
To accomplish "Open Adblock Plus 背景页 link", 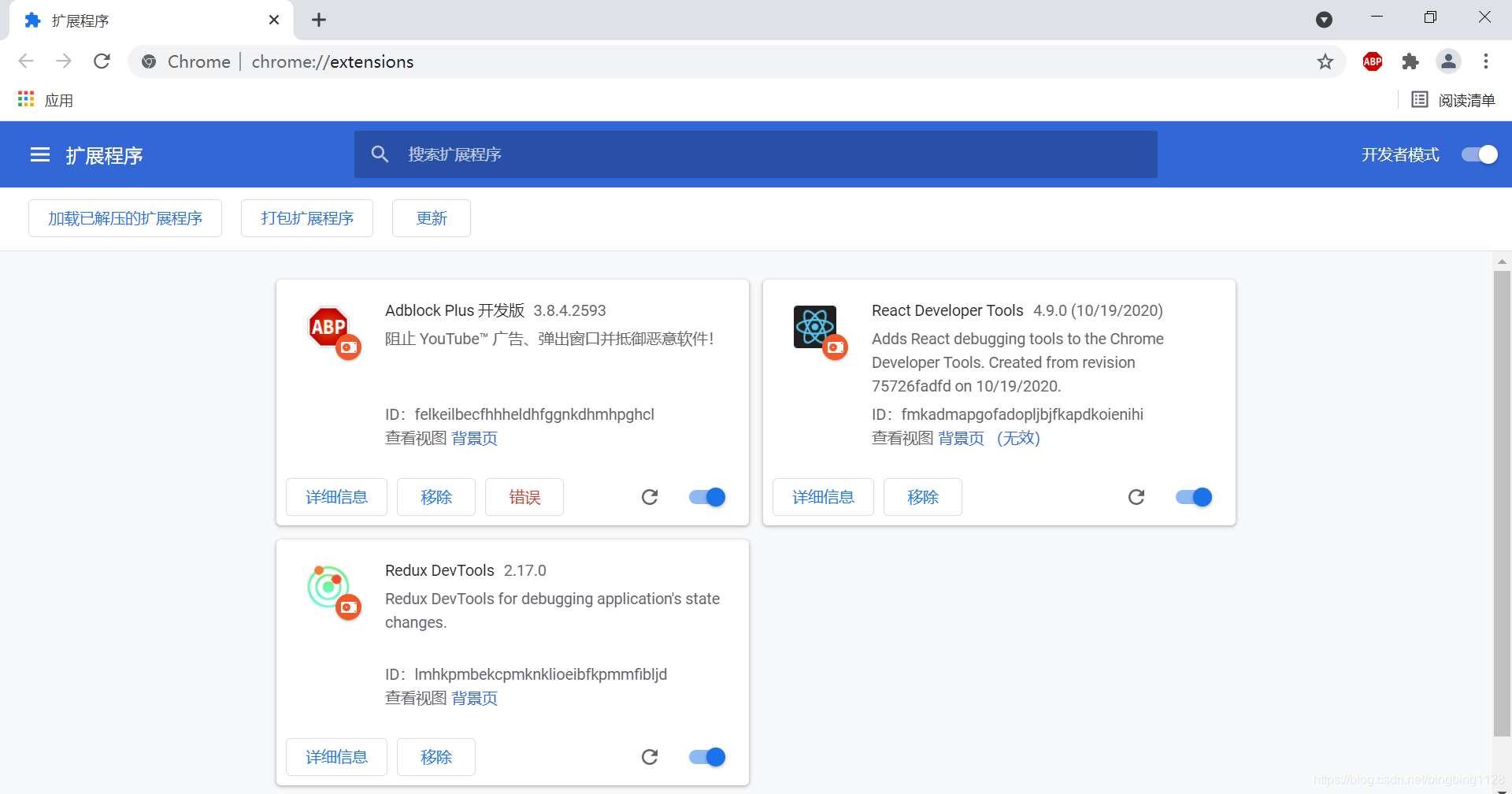I will tap(475, 438).
